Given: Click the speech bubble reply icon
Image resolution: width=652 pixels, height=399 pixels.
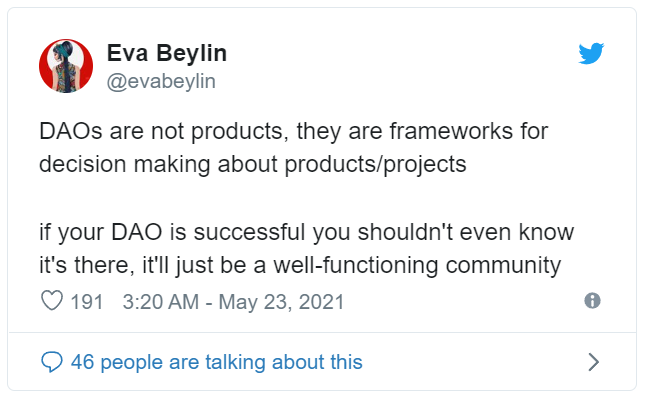Looking at the screenshot, I should [x=52, y=362].
